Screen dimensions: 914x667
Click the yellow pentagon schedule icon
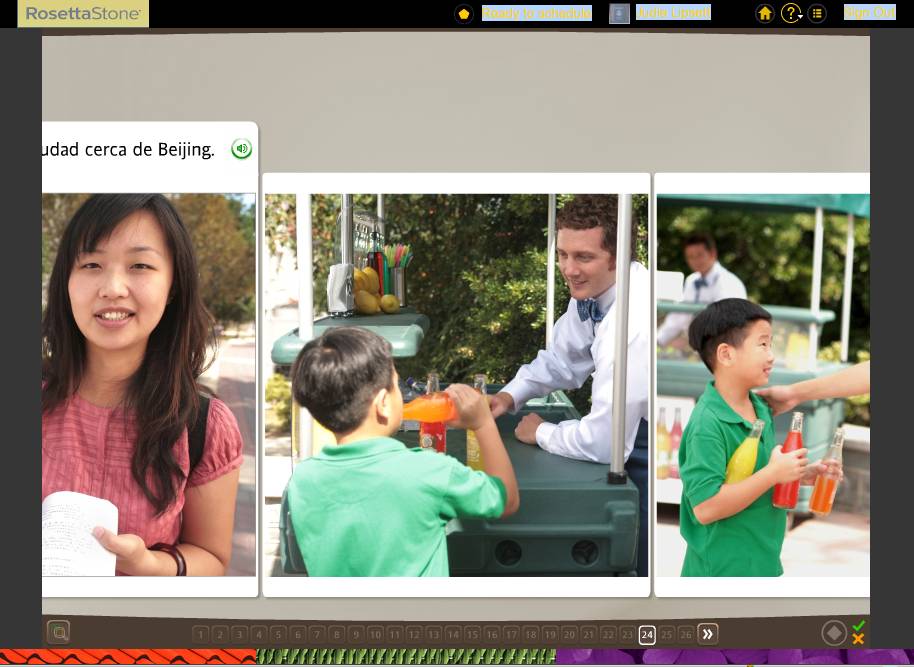(x=464, y=13)
